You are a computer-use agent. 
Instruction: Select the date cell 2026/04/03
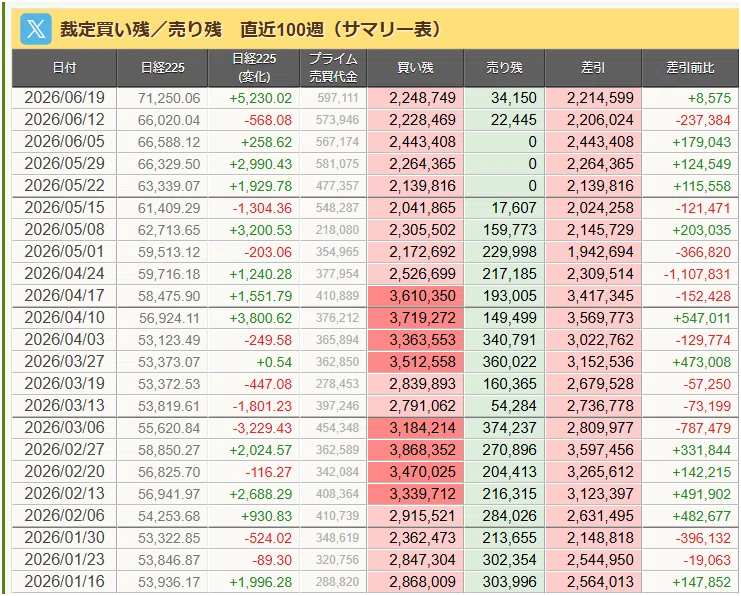64,339
